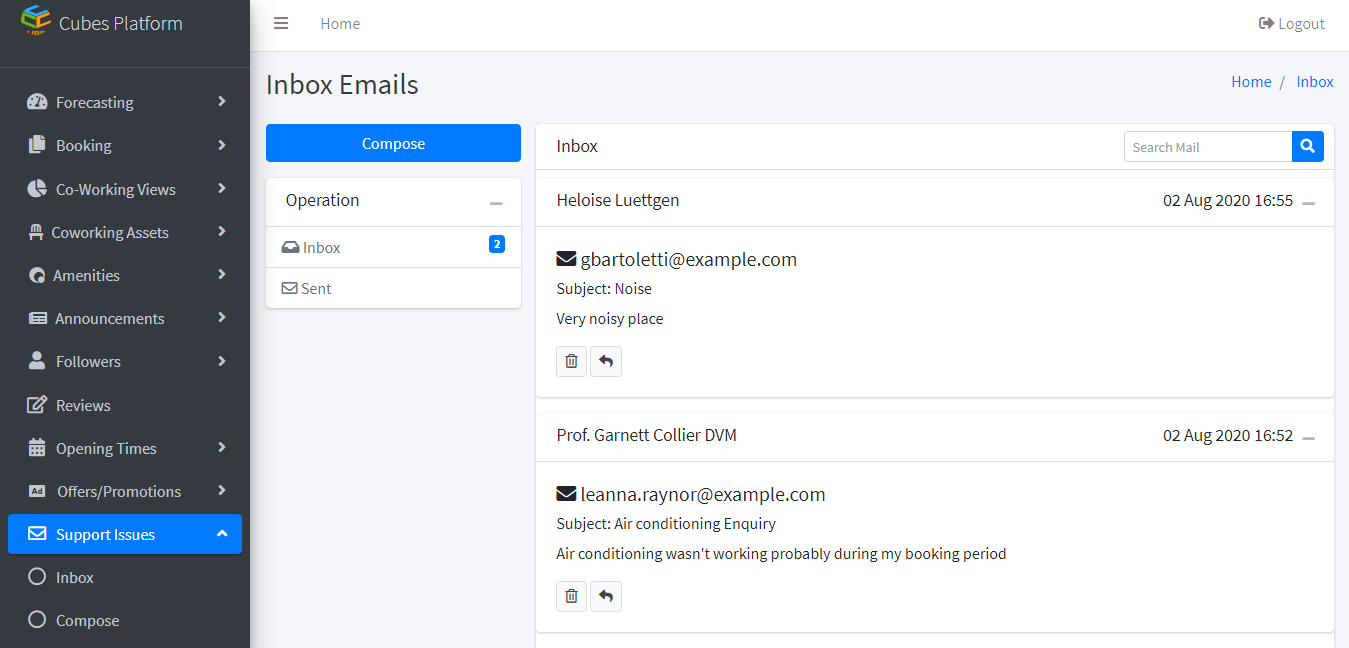Focus the Search Mail input field

click(x=1208, y=147)
